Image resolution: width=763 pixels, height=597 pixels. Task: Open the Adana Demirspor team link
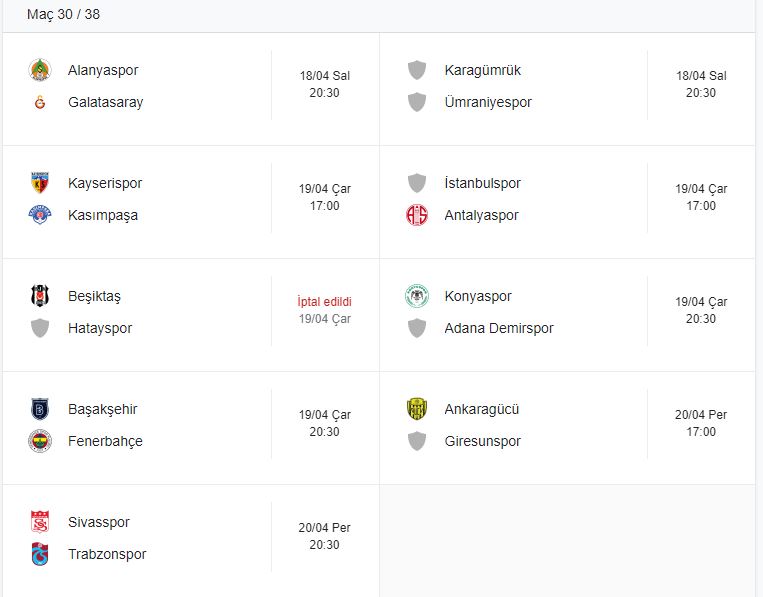click(x=498, y=328)
